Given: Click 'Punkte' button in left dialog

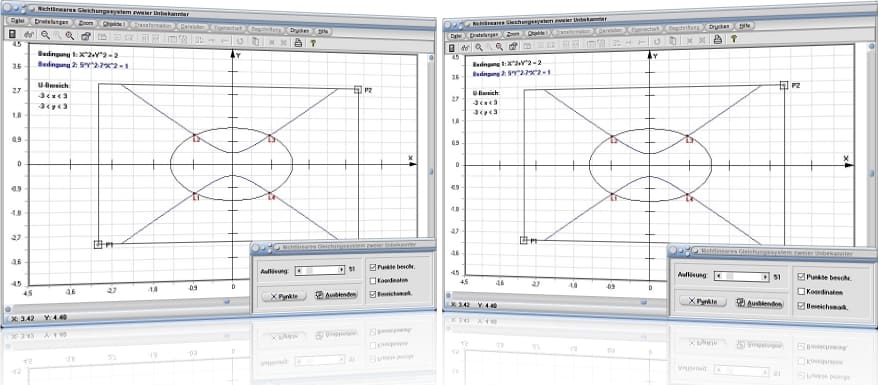Looking at the screenshot, I should pyautogui.click(x=284, y=296).
